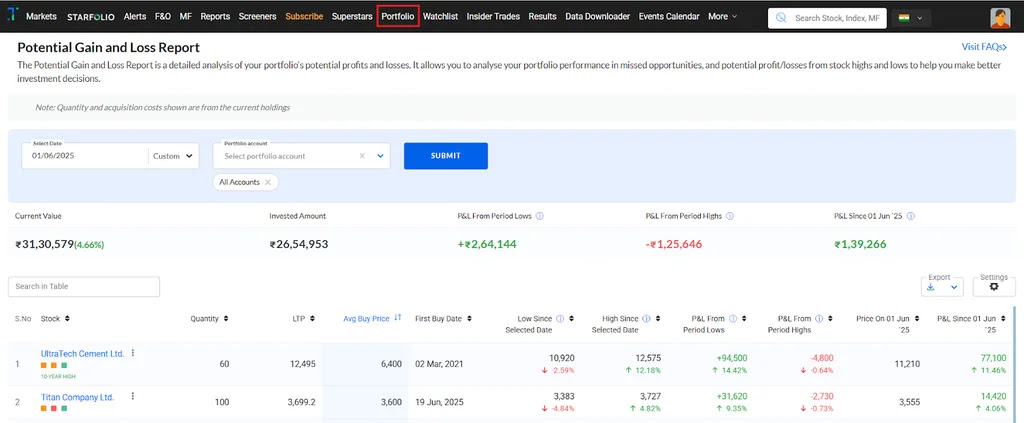Sort by First Buy Date arrows
Viewport: 1024px width, 423px height.
(470, 319)
